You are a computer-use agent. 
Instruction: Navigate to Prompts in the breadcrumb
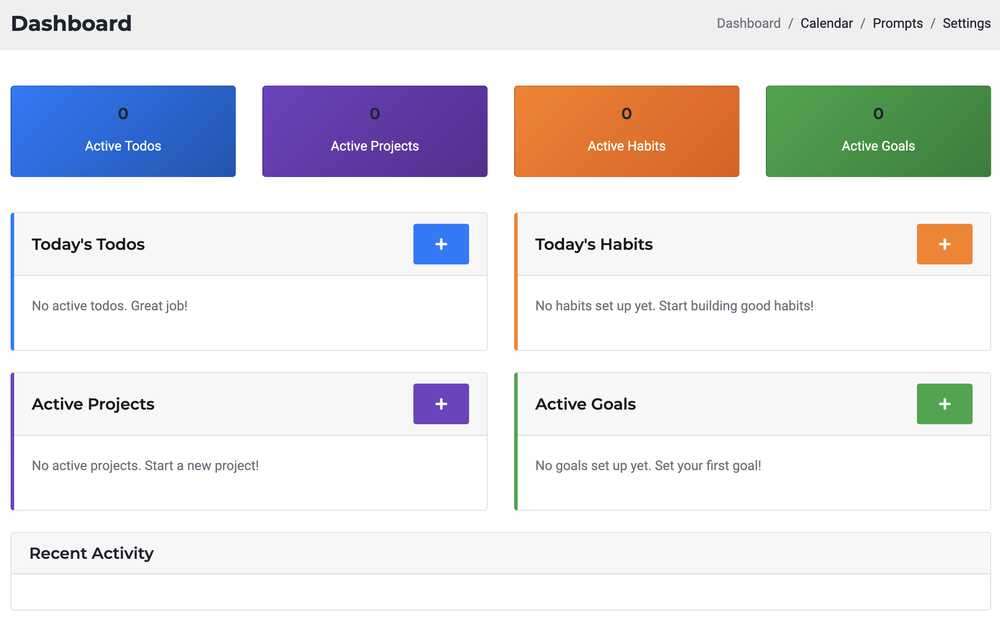click(x=897, y=22)
